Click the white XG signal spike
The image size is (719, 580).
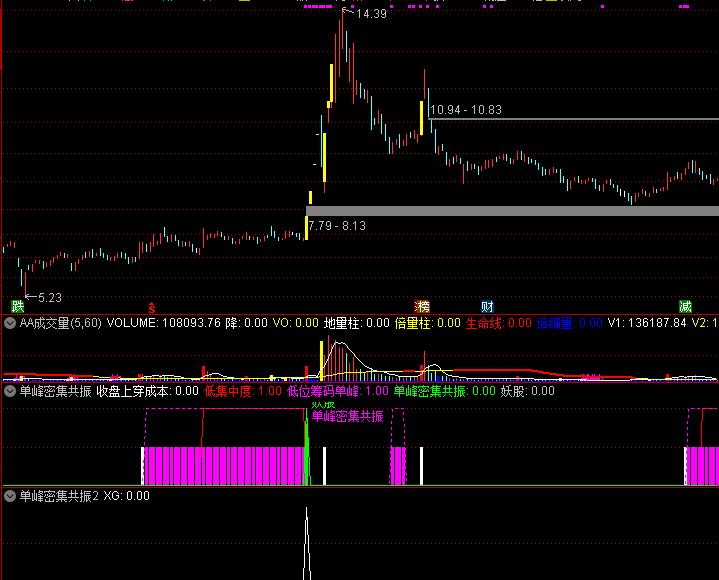[307, 543]
